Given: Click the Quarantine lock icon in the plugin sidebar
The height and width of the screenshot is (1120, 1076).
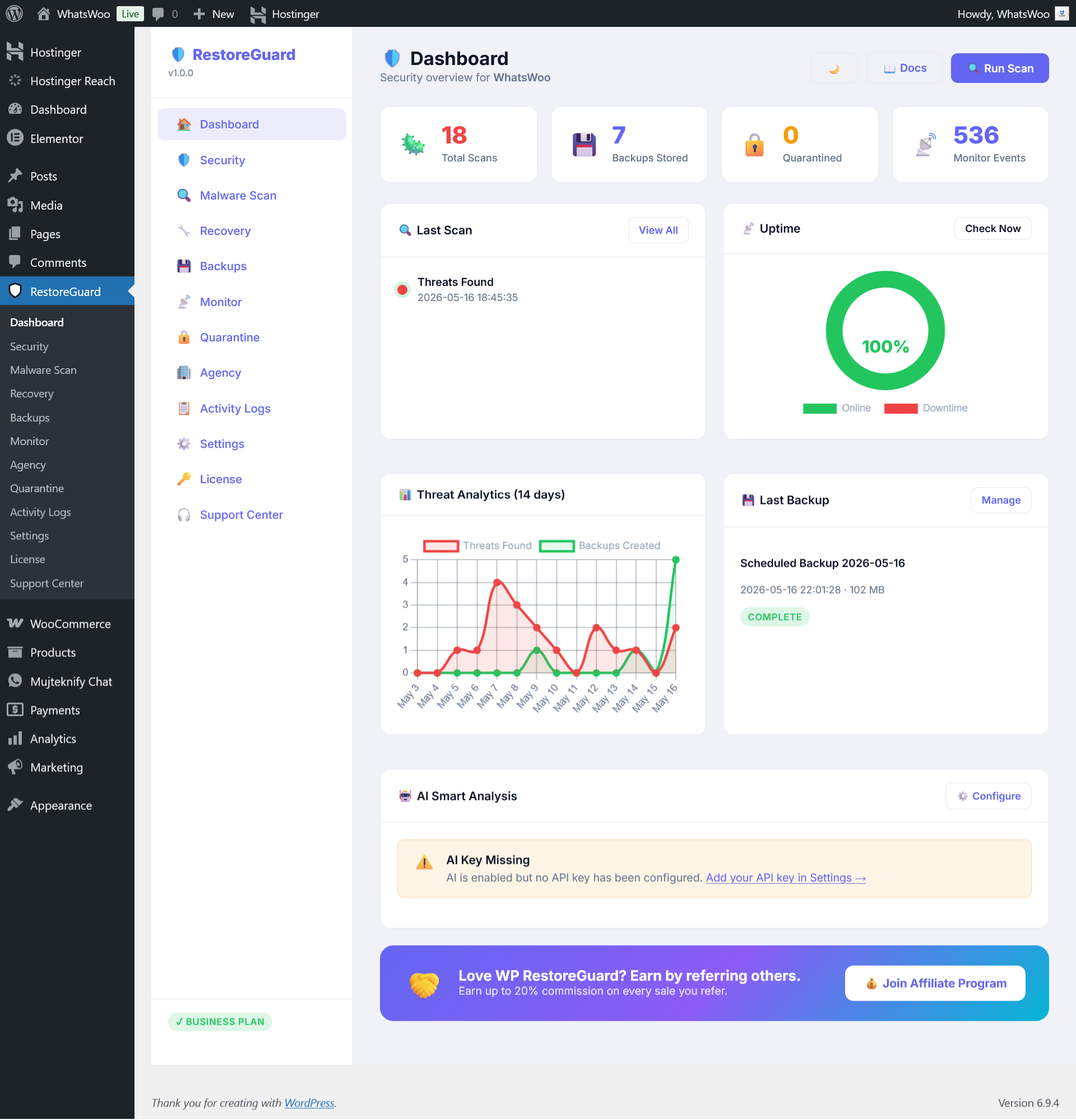Looking at the screenshot, I should tap(183, 337).
